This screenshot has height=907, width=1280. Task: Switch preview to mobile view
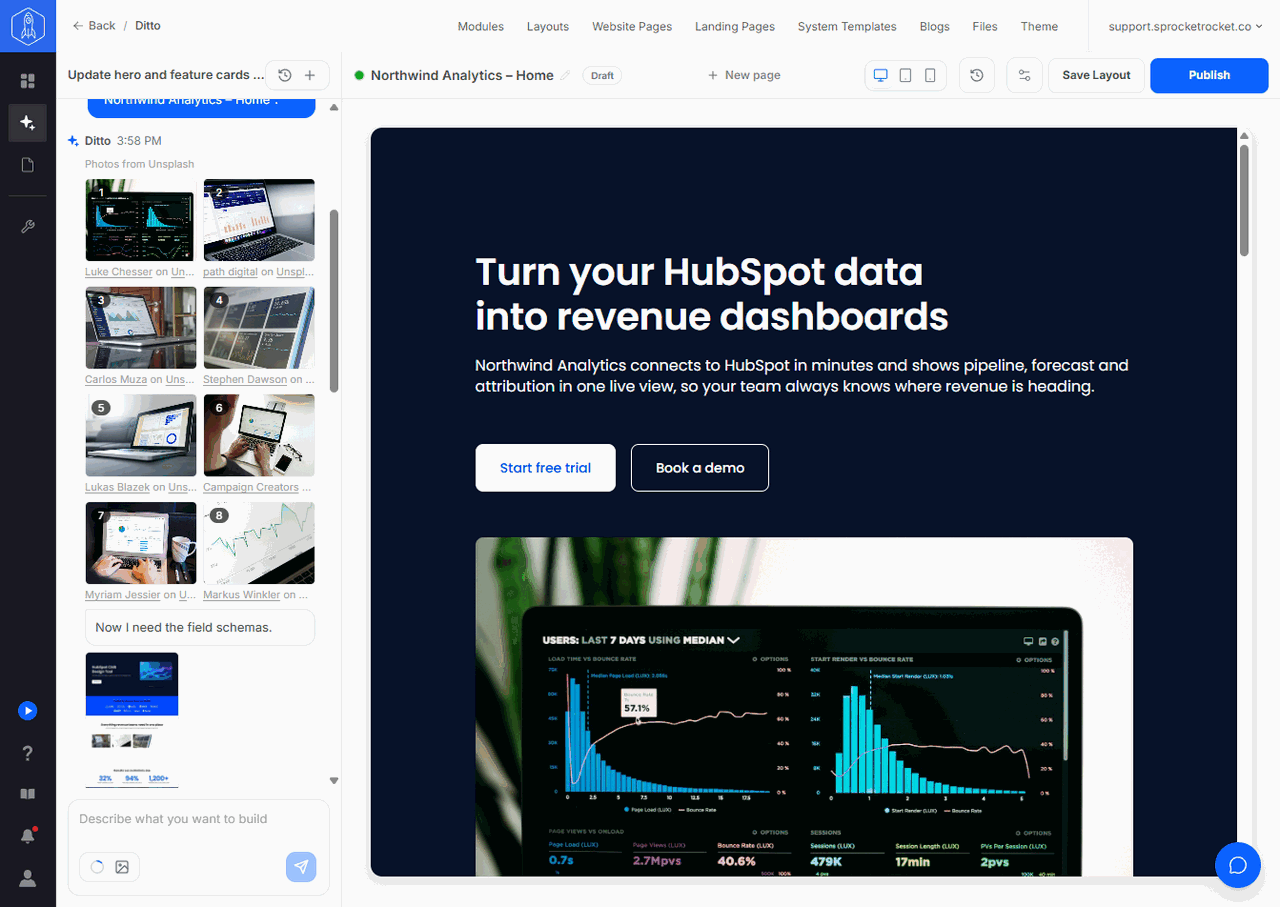coord(930,75)
